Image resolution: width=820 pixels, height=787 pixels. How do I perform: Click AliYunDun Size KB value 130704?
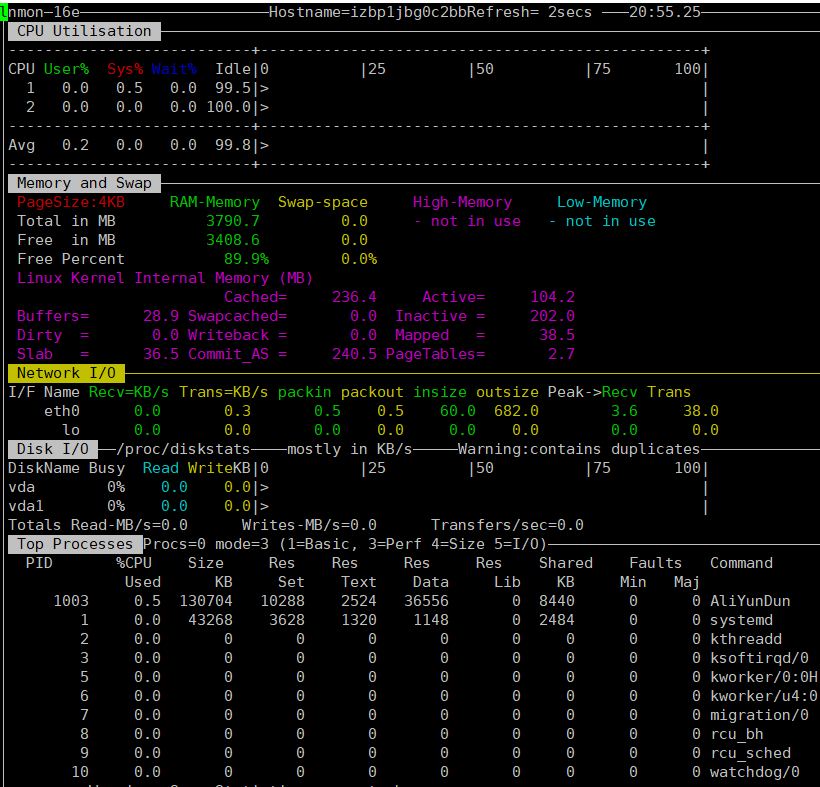pos(206,601)
